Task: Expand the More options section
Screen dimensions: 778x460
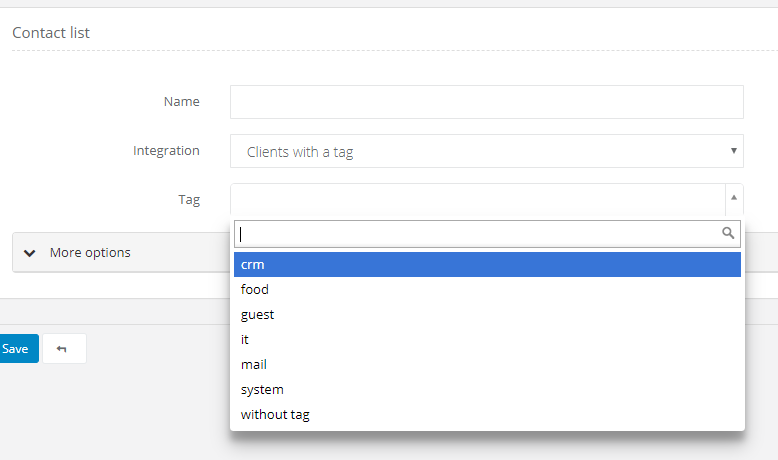Action: click(90, 253)
